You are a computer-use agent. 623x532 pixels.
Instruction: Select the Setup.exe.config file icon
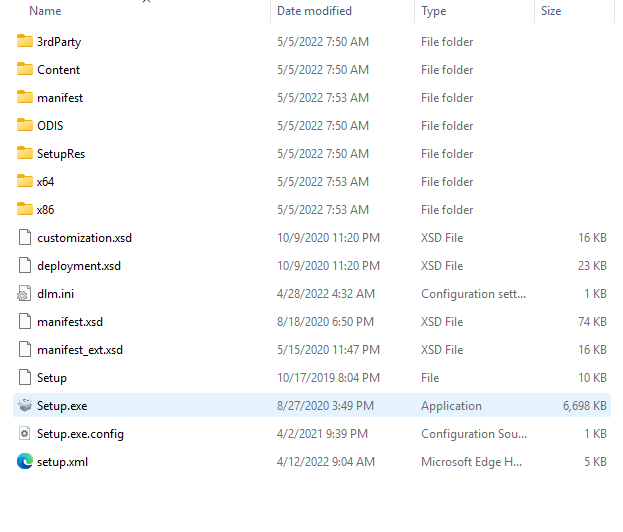pos(25,433)
